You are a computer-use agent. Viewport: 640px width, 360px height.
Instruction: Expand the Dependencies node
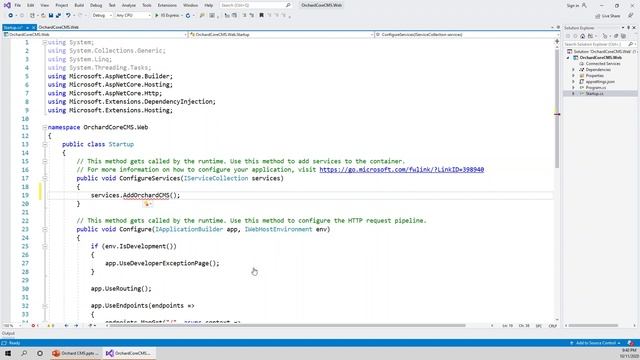(x=573, y=70)
